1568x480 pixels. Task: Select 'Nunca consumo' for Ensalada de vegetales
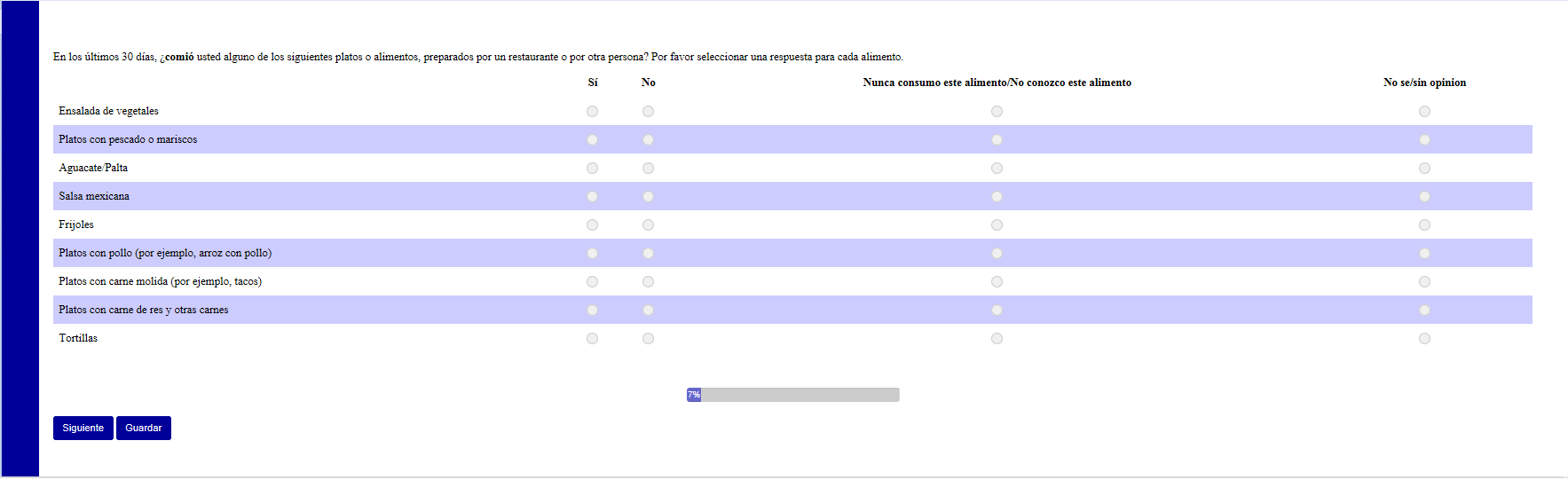997,111
